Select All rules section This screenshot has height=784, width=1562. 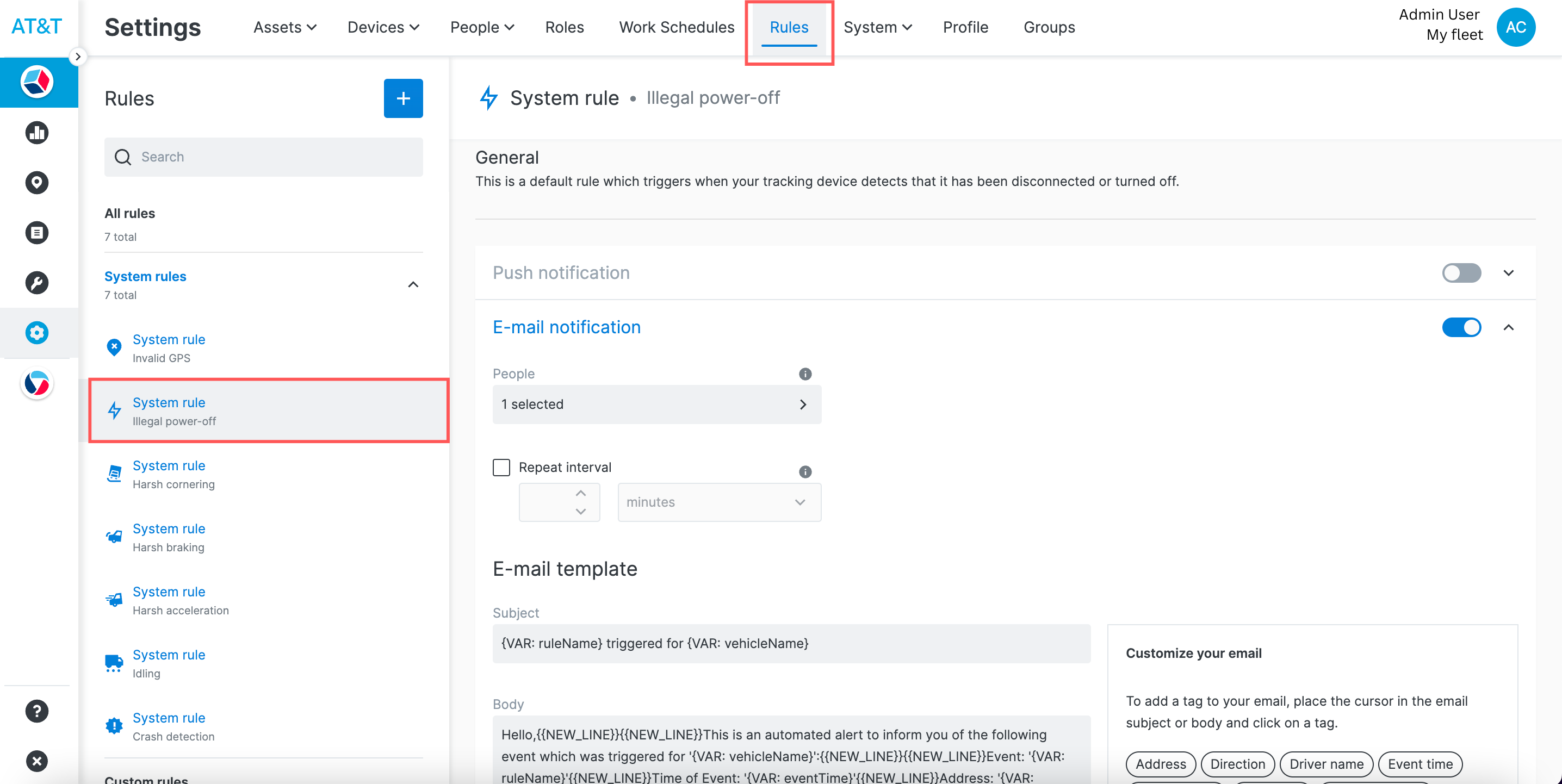tap(264, 225)
